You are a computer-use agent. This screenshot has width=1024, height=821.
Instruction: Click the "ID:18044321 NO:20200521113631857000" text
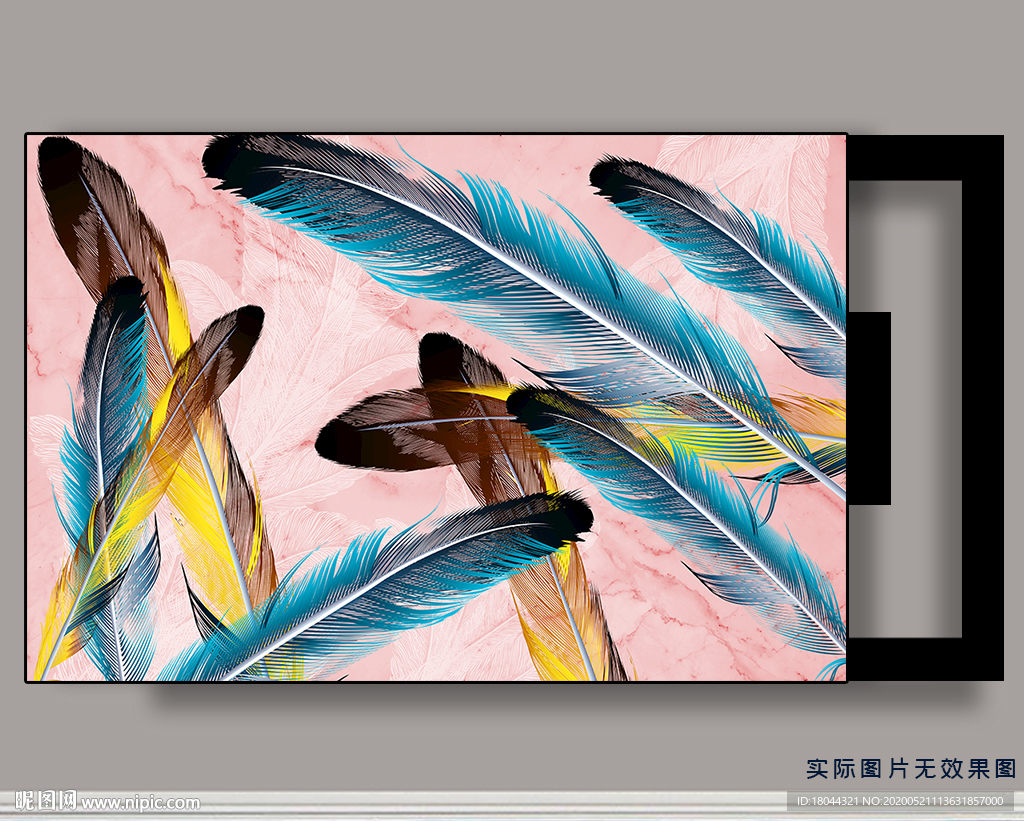click(900, 801)
